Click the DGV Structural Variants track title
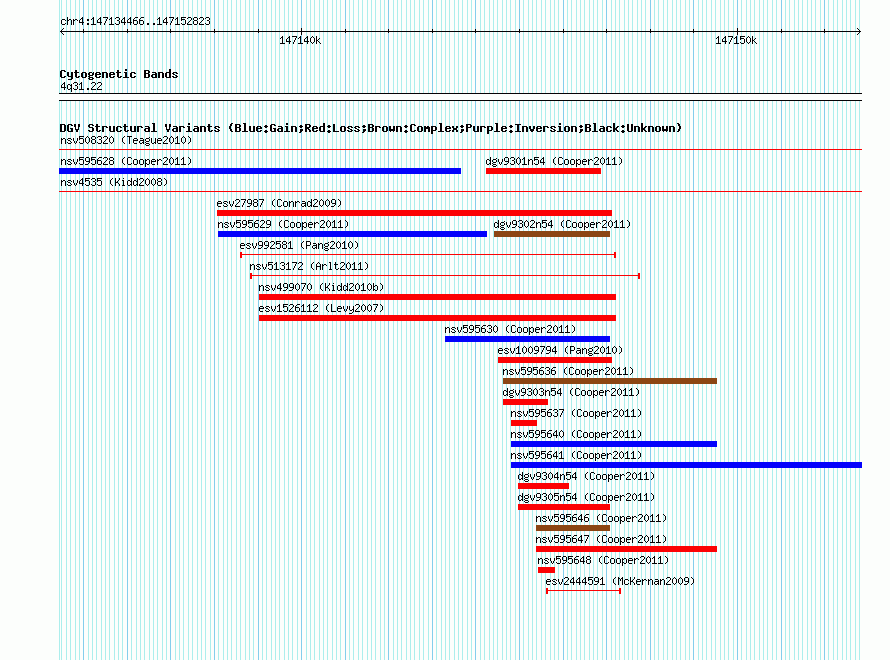Screen dimensions: 890x660 [x=370, y=128]
